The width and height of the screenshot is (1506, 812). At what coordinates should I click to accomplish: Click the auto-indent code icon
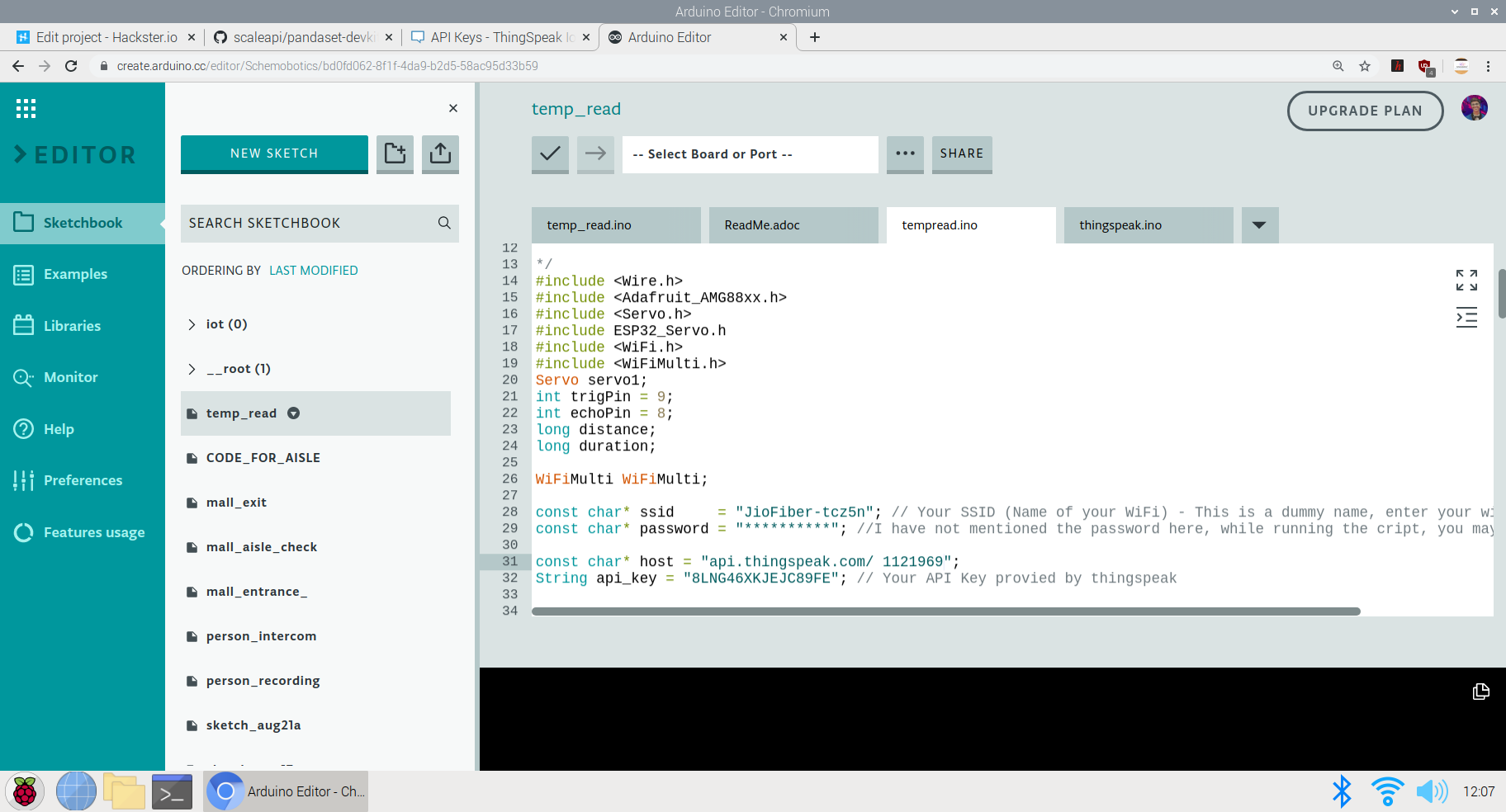1466,318
